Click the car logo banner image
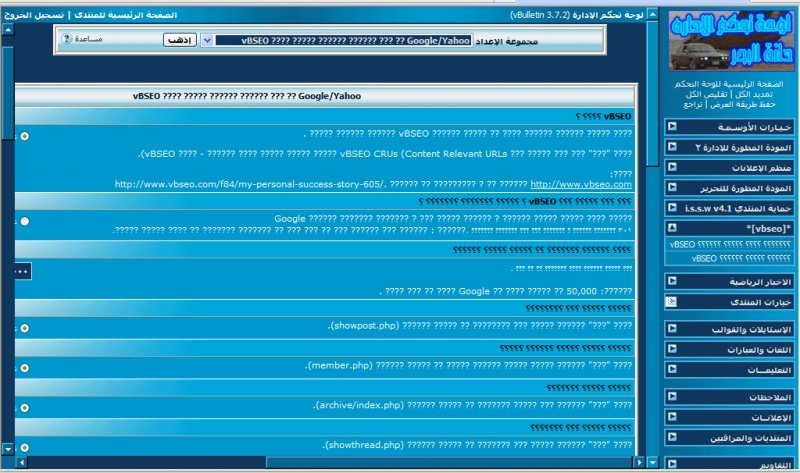The image size is (800, 473). 730,41
